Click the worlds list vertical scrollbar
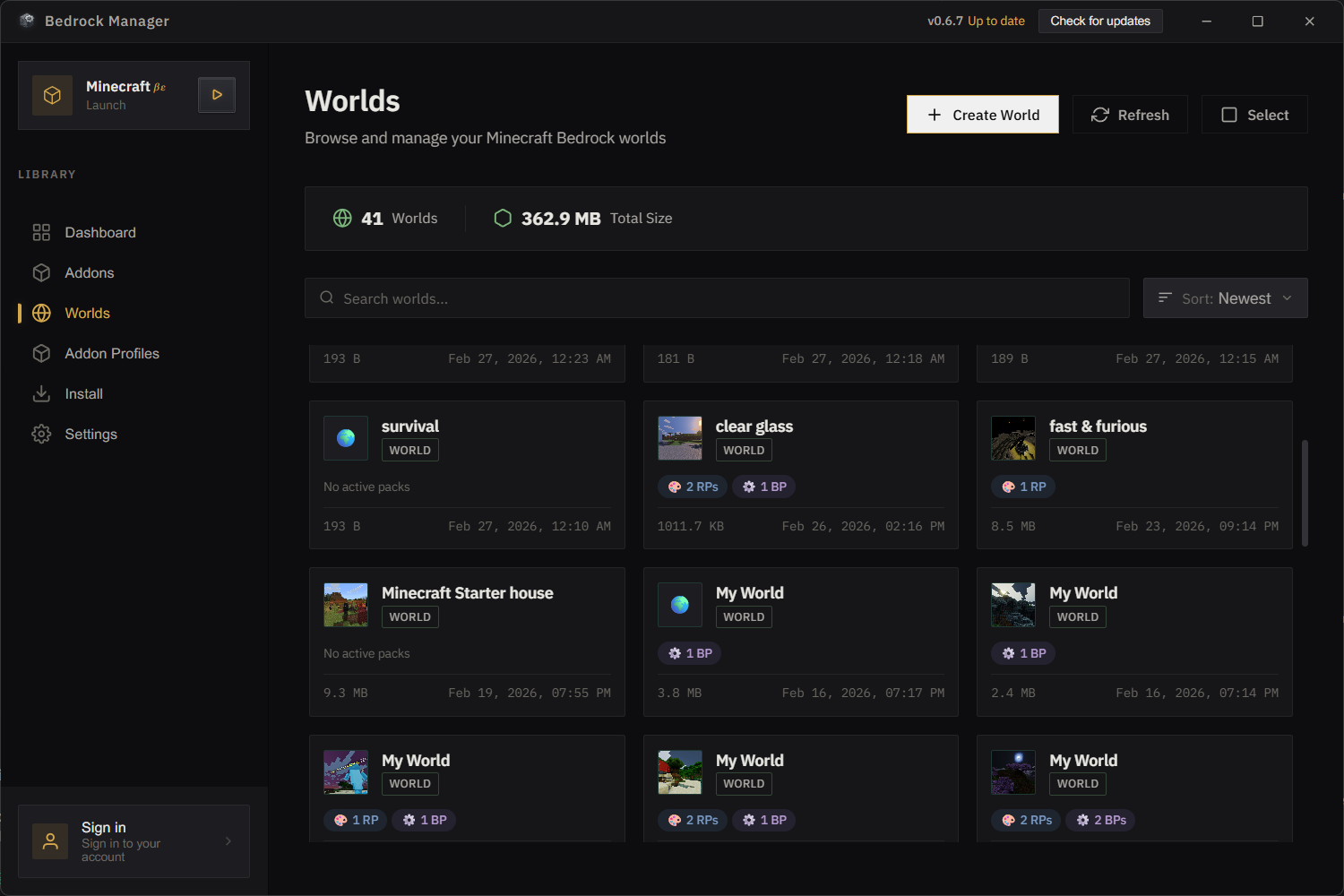1344x896 pixels. [x=1305, y=493]
